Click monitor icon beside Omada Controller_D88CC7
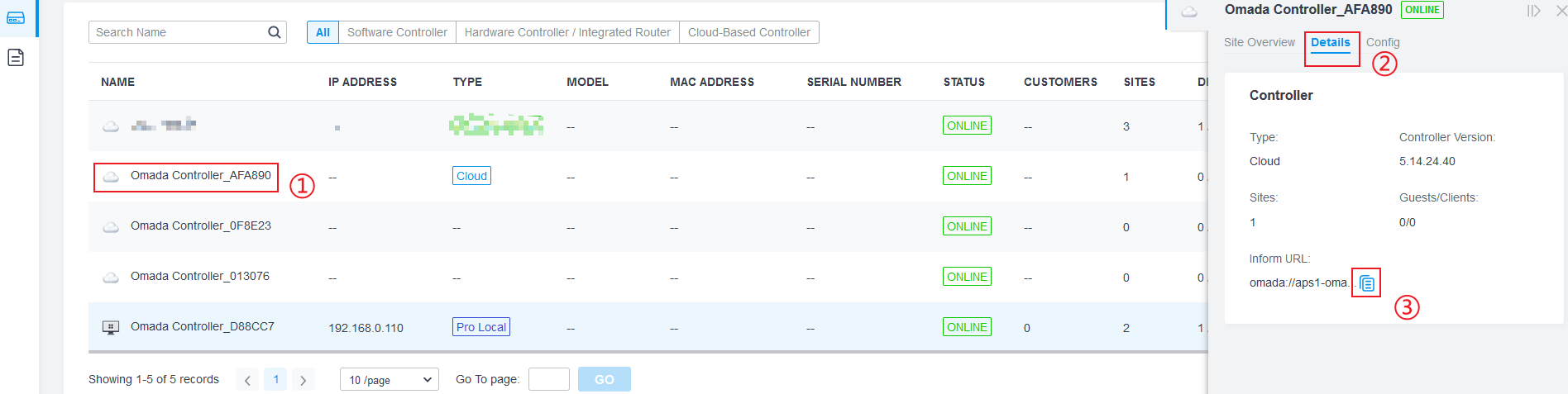 pyautogui.click(x=111, y=328)
